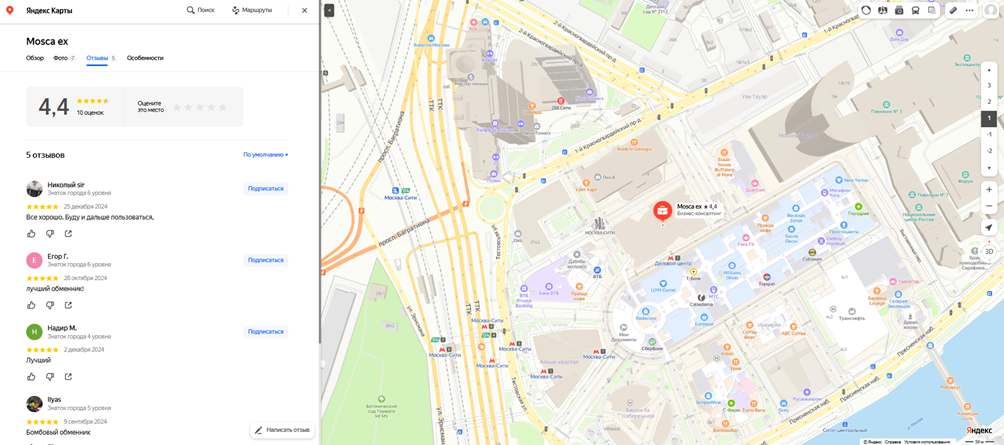This screenshot has height=445, width=1004.
Task: Click the my location arrow icon
Action: pyautogui.click(x=989, y=228)
